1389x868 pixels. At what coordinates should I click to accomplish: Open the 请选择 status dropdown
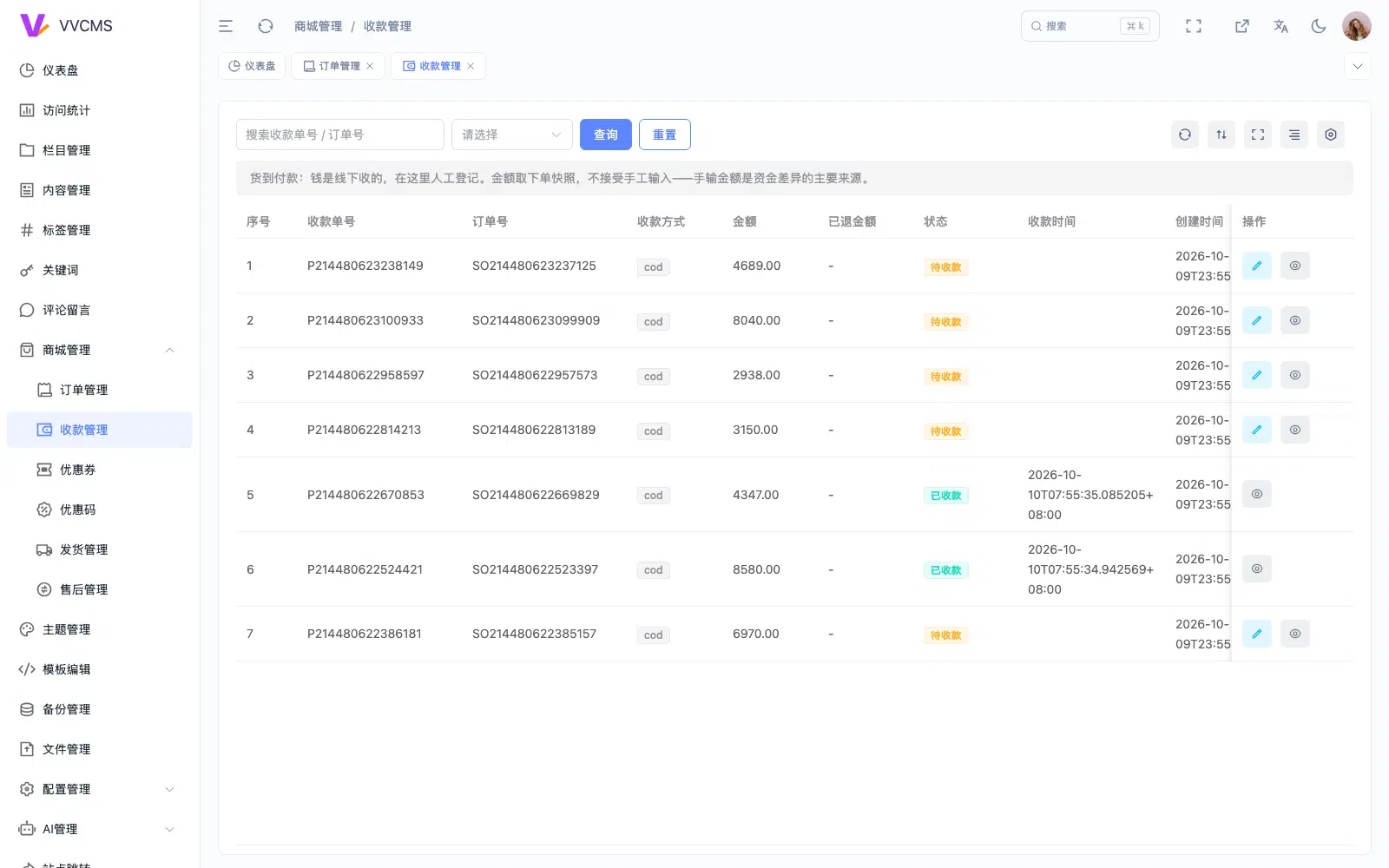point(512,135)
